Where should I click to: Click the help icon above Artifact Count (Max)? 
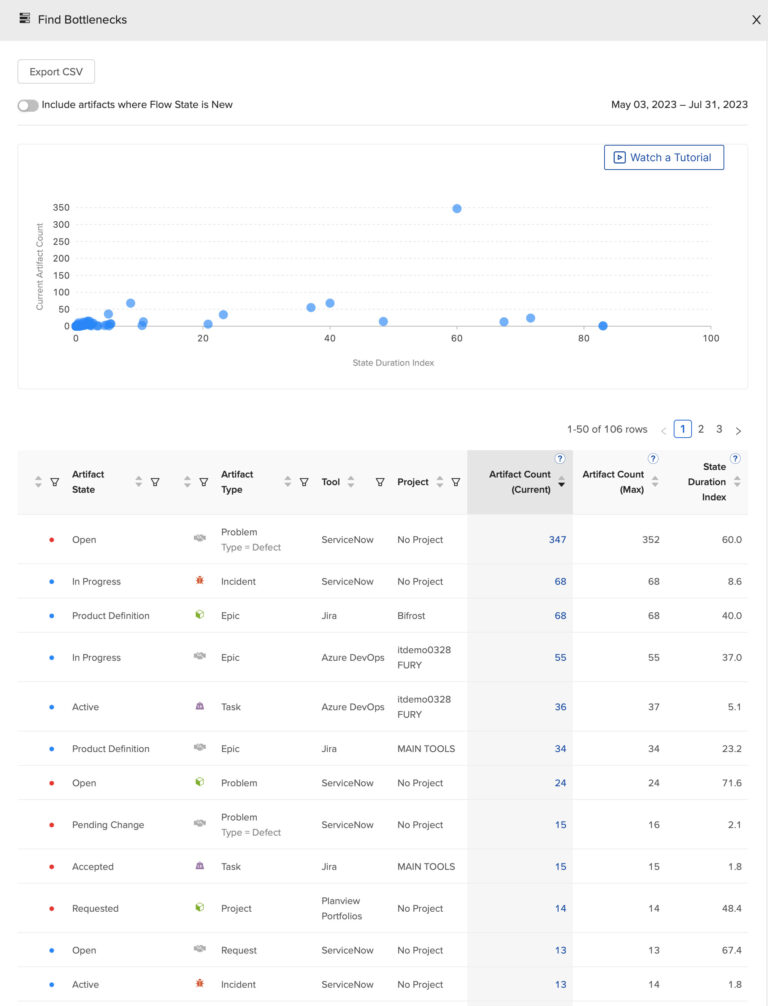653,458
